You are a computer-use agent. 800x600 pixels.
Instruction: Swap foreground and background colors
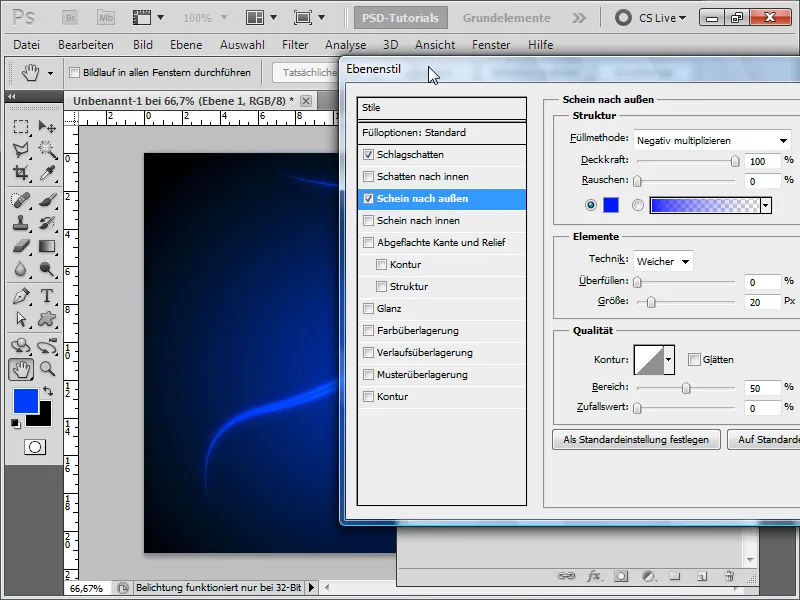(x=47, y=391)
